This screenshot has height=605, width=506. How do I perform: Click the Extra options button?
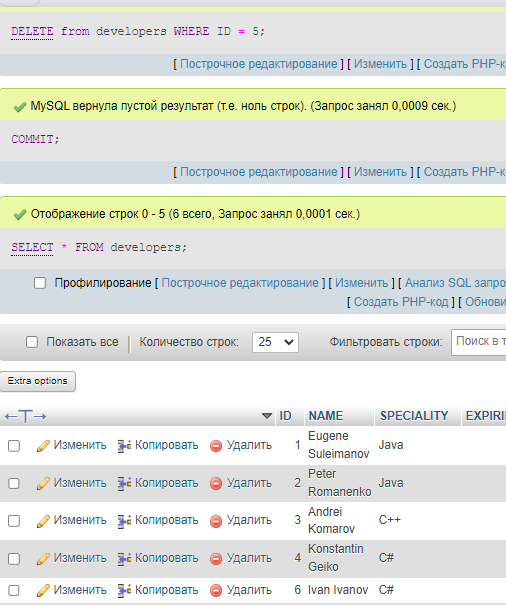click(37, 381)
